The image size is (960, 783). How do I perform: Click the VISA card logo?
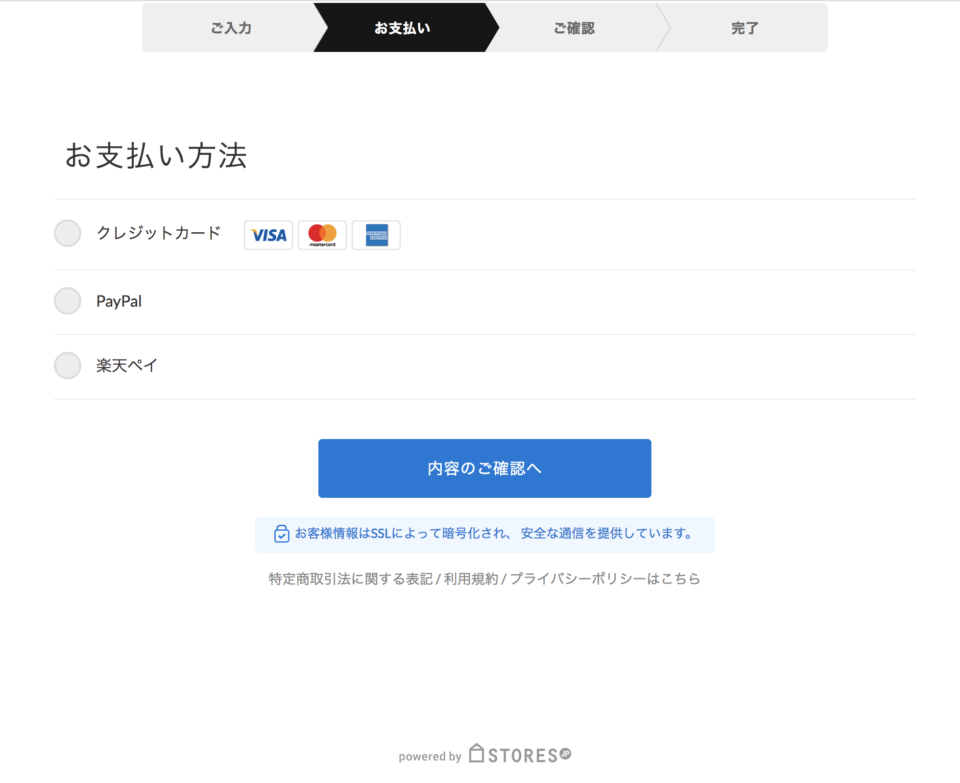(268, 235)
